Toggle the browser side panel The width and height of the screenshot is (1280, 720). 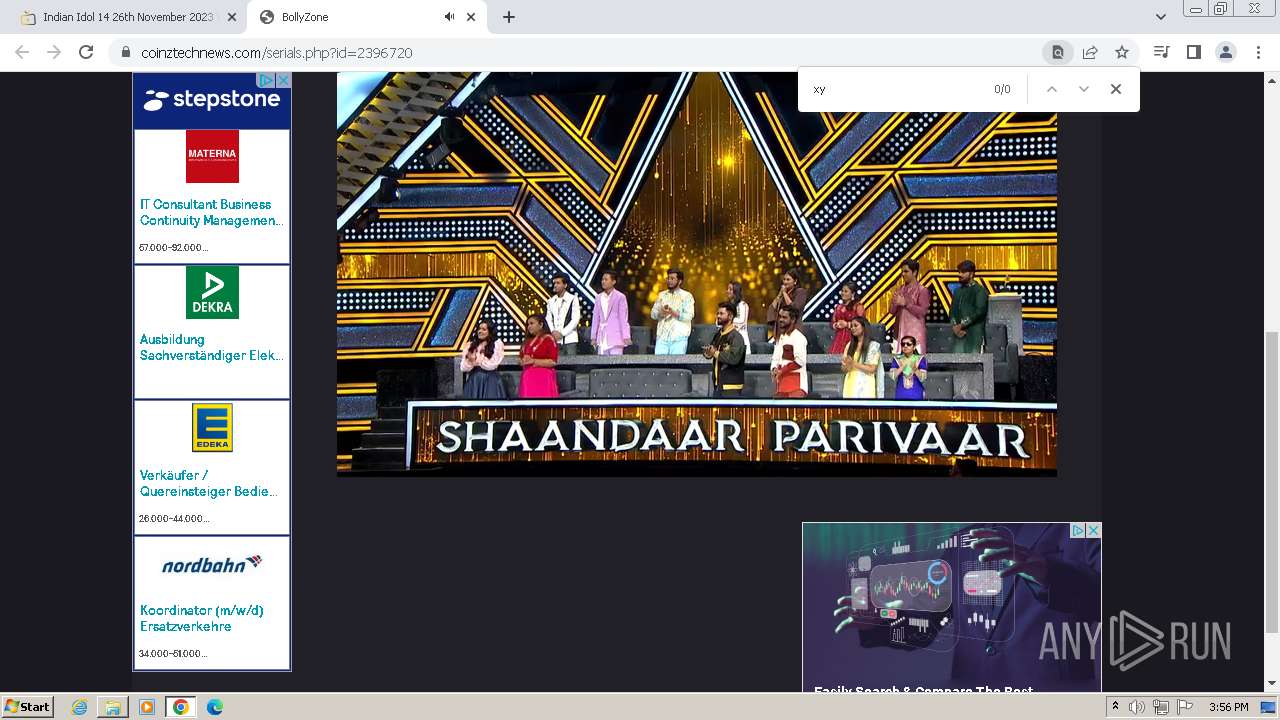[1193, 53]
